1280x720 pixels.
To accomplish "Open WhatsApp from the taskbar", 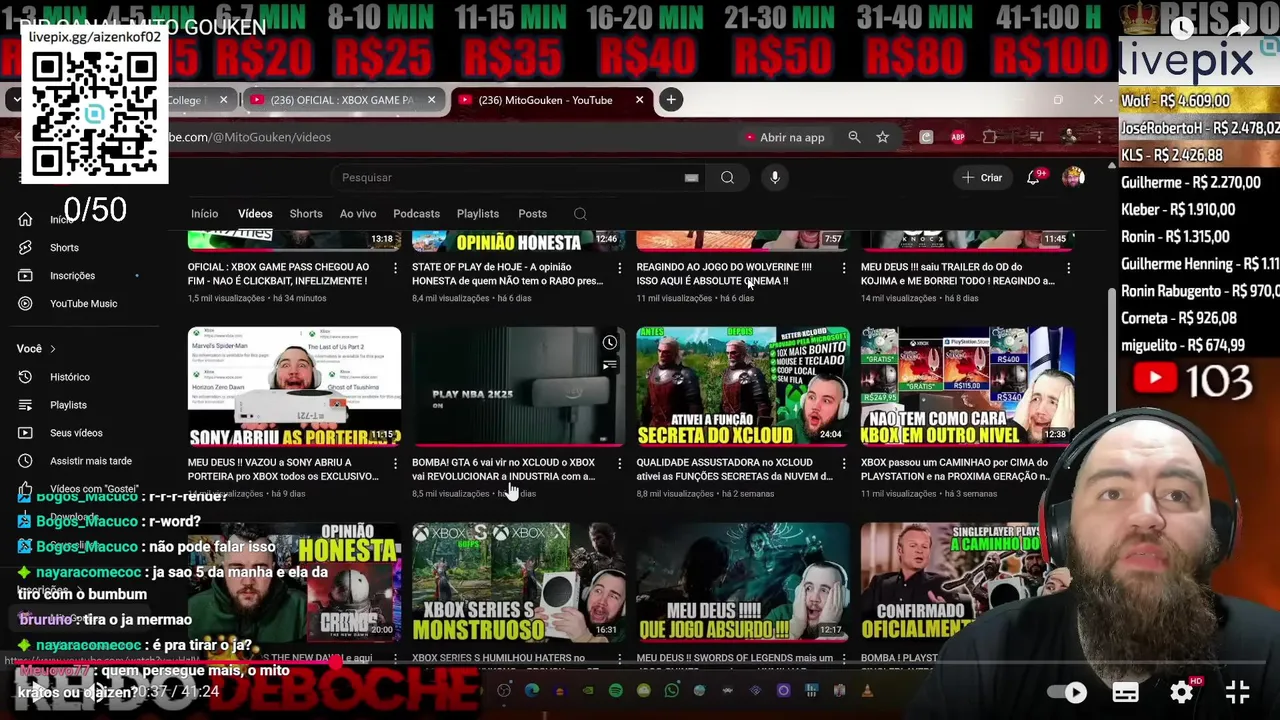I will pos(671,691).
